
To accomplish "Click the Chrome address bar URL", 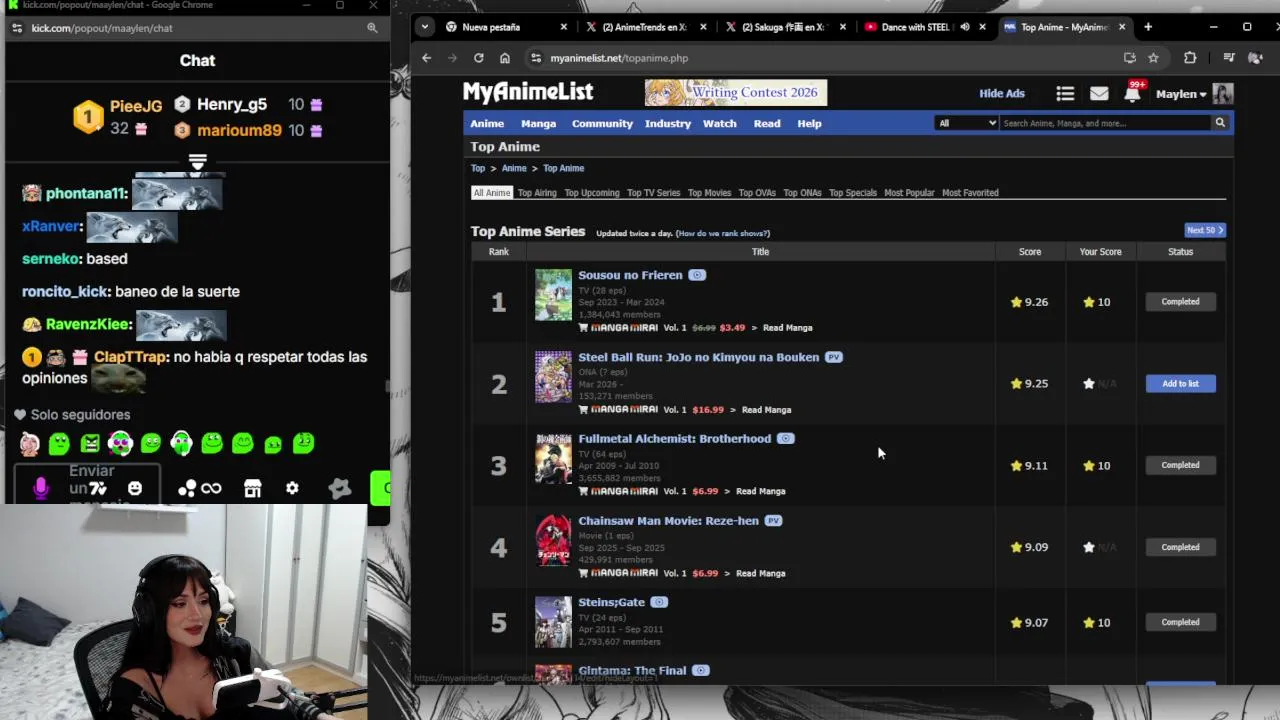I will point(619,58).
